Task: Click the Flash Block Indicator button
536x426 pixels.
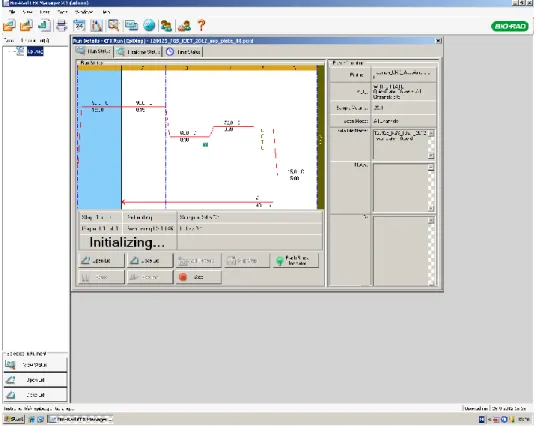Action: pyautogui.click(x=296, y=261)
